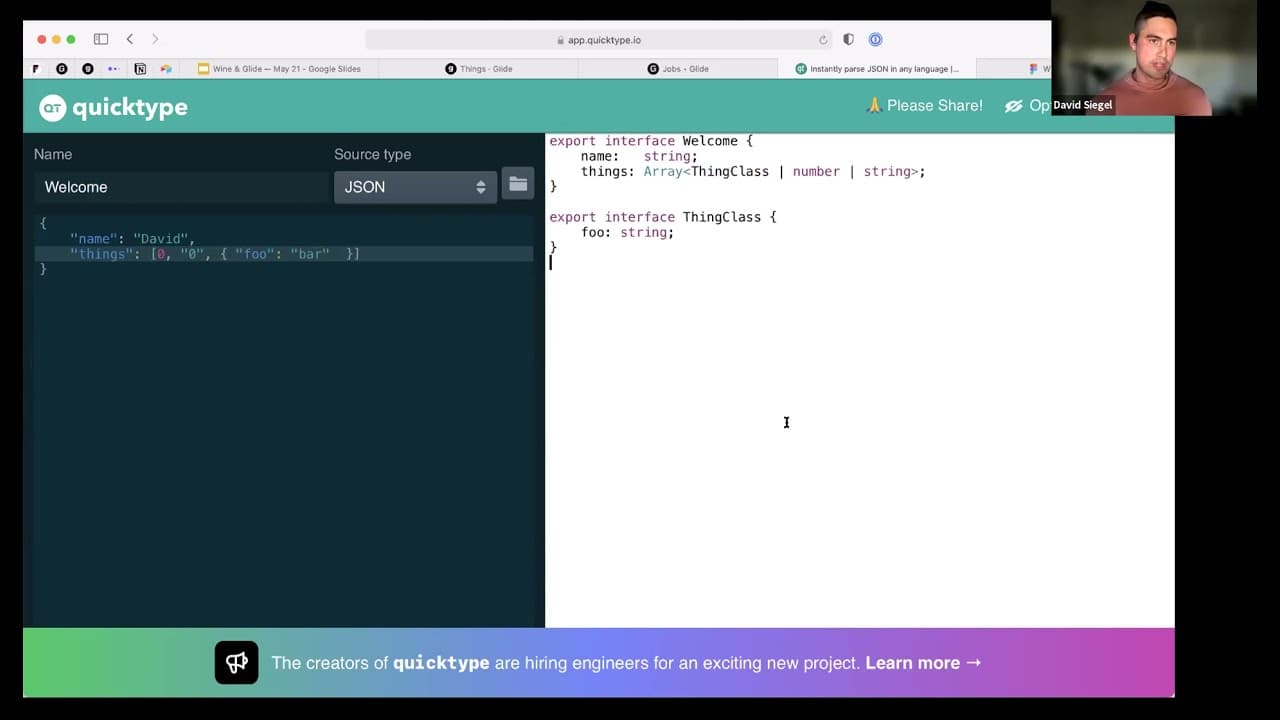Toggle the eye-slash Options icon
The width and height of the screenshot is (1280, 720).
tap(1014, 106)
